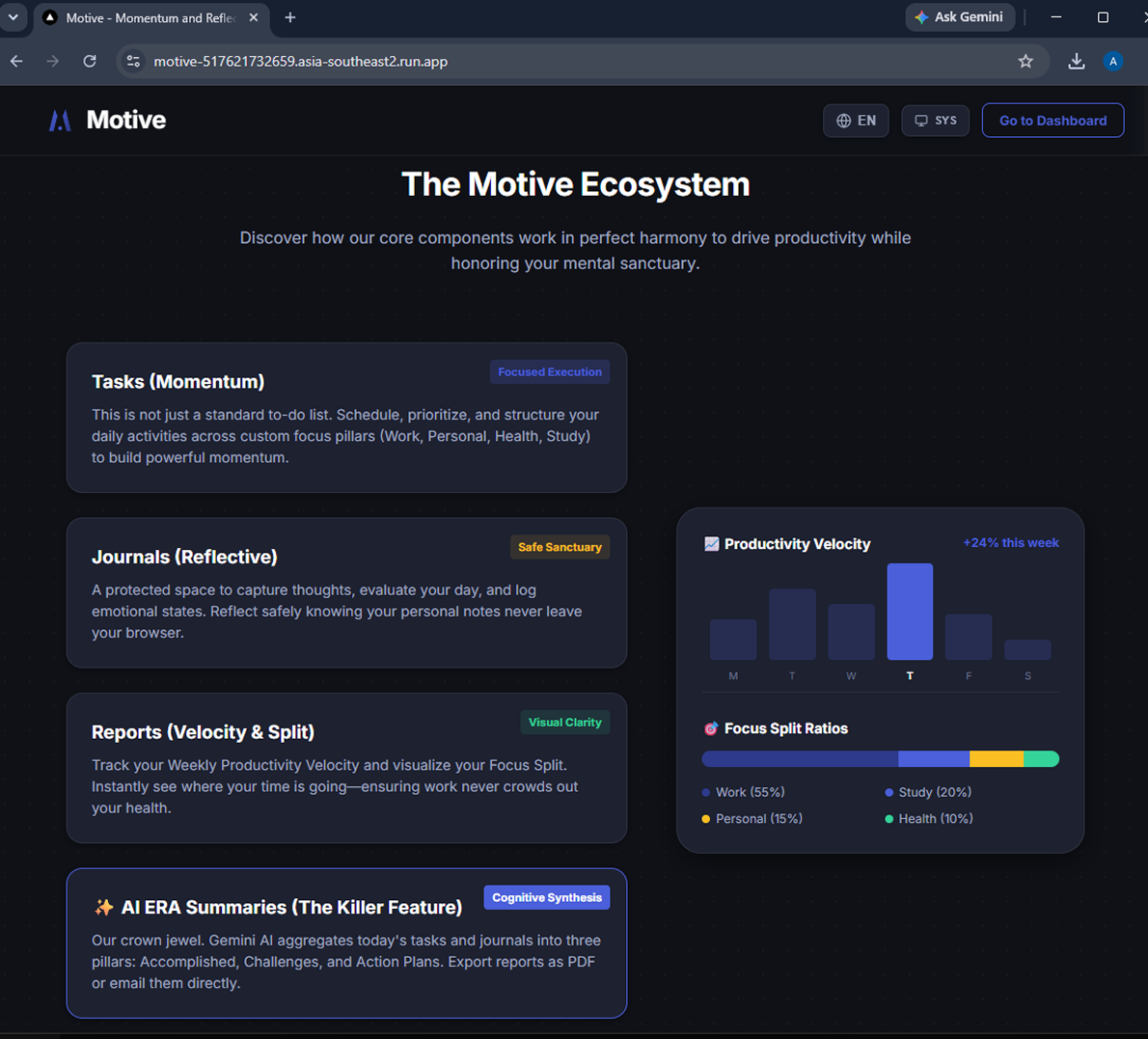
Task: Click the Focused Execution badge
Action: point(550,372)
